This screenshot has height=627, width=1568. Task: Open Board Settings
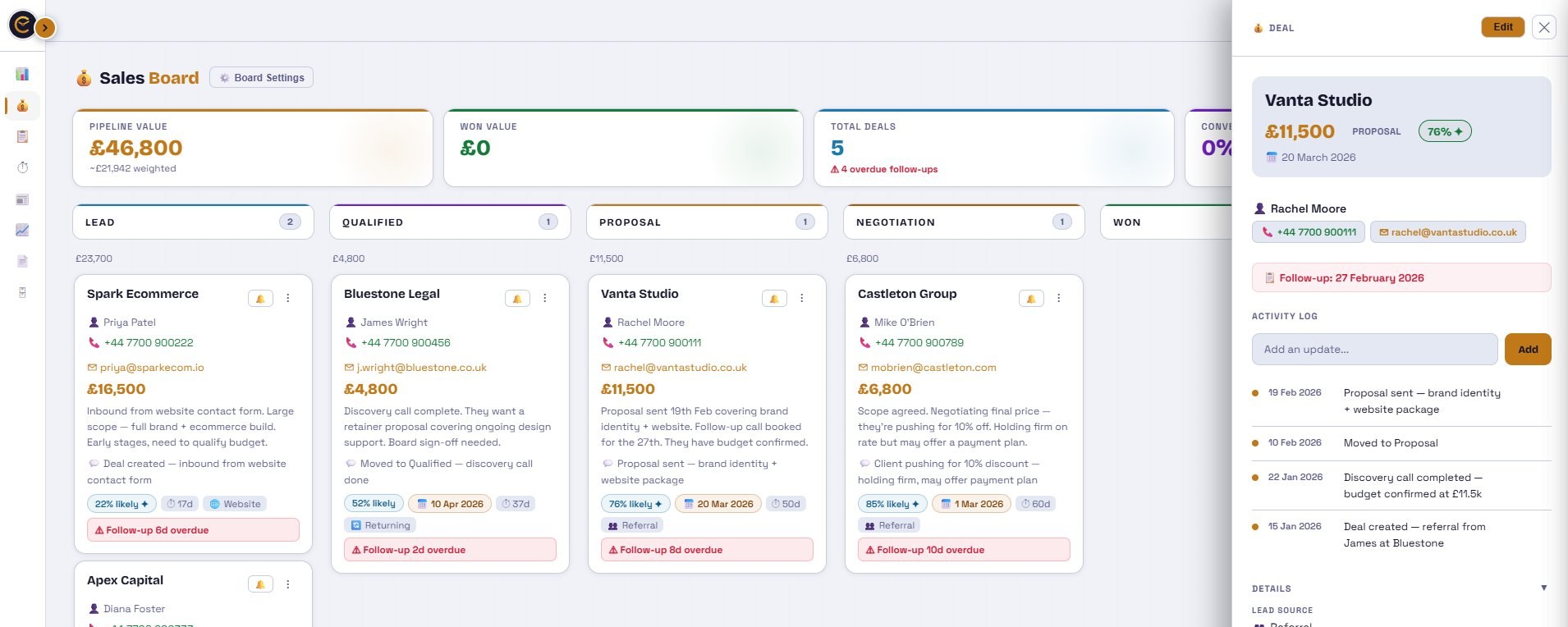(x=261, y=78)
